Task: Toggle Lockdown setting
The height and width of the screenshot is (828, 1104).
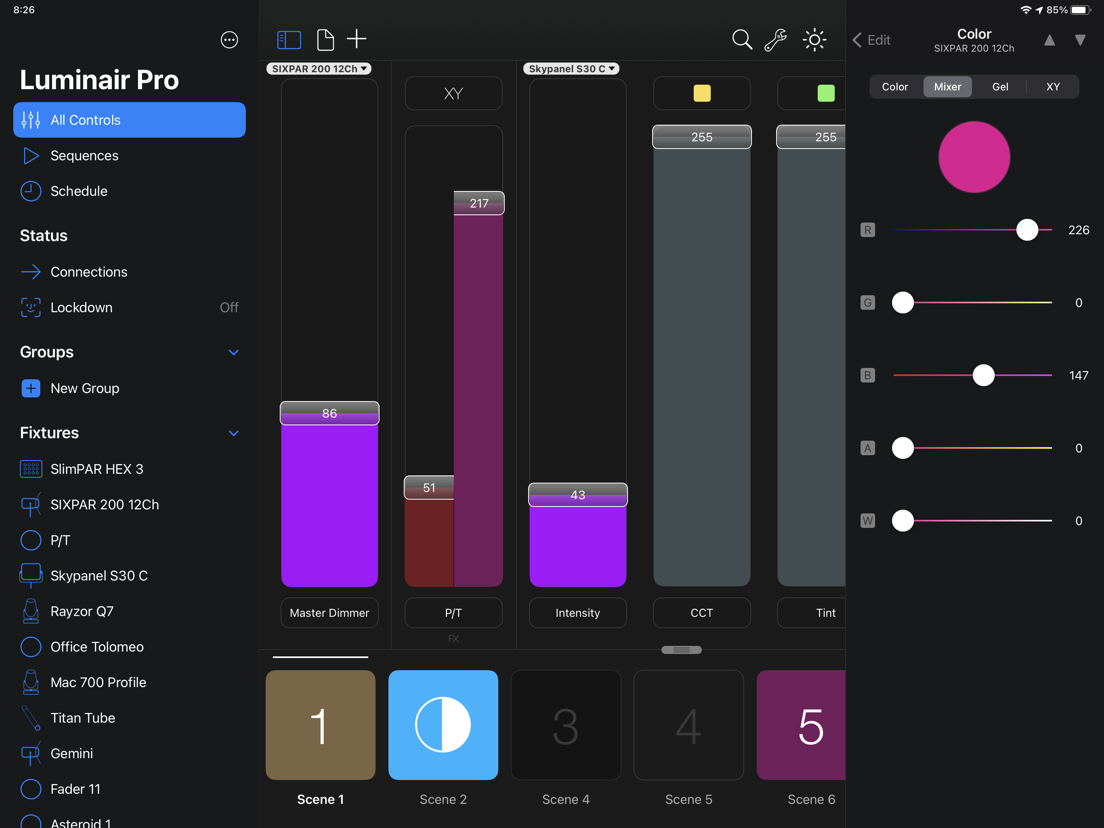Action: tap(130, 308)
